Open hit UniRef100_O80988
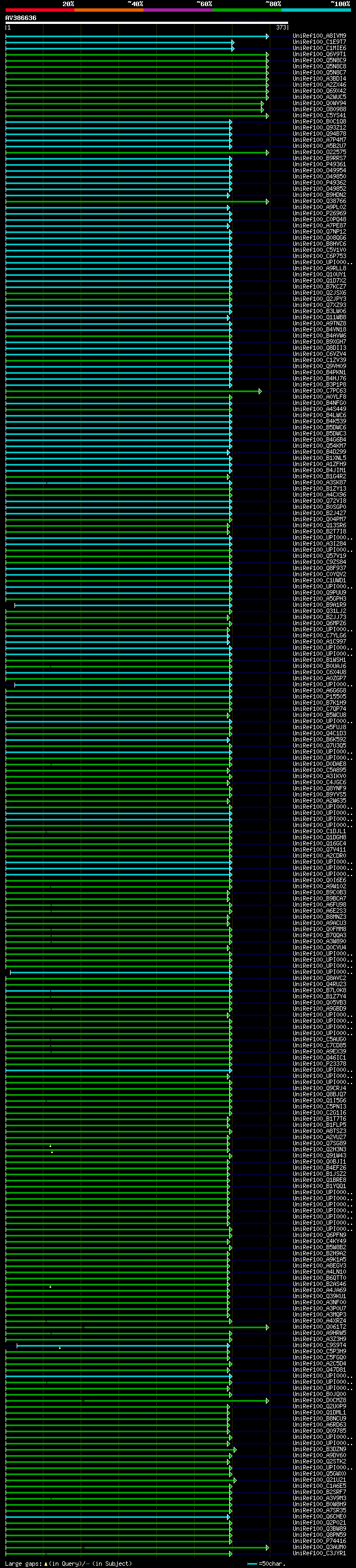The image size is (356, 1568). tap(319, 109)
